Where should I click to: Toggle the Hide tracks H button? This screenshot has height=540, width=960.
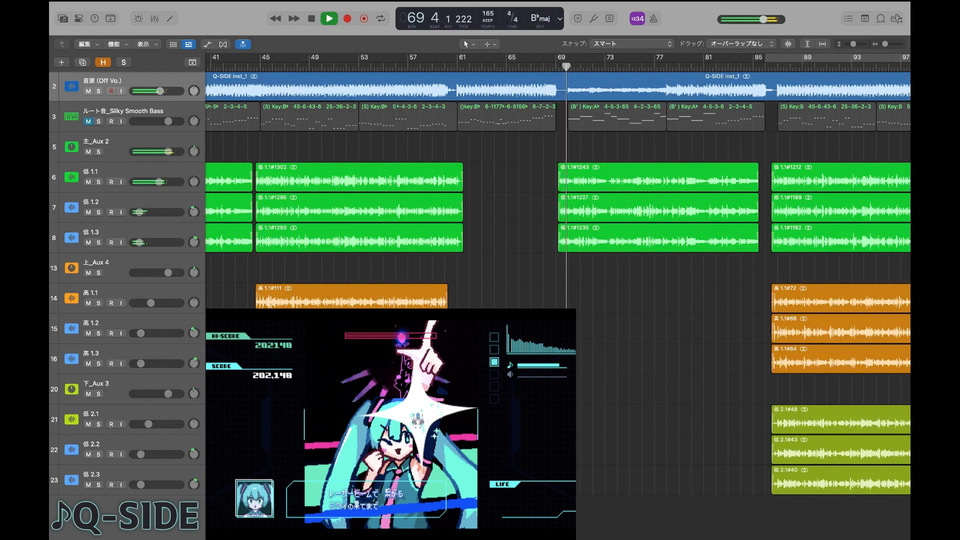(103, 62)
